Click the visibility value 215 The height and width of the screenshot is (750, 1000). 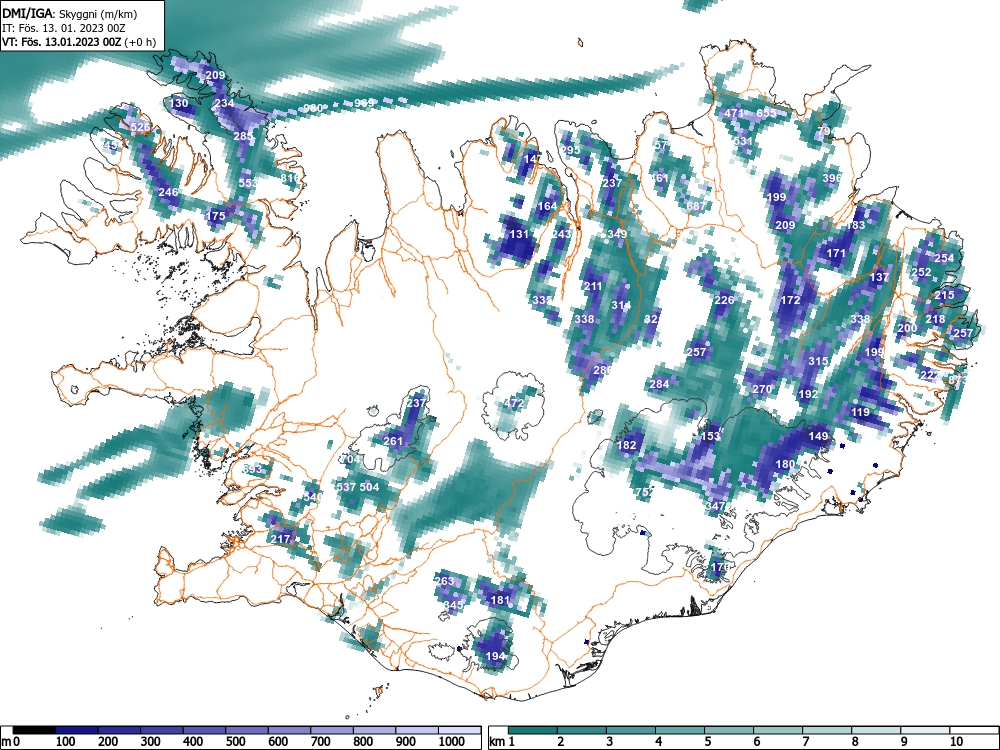[x=945, y=295]
